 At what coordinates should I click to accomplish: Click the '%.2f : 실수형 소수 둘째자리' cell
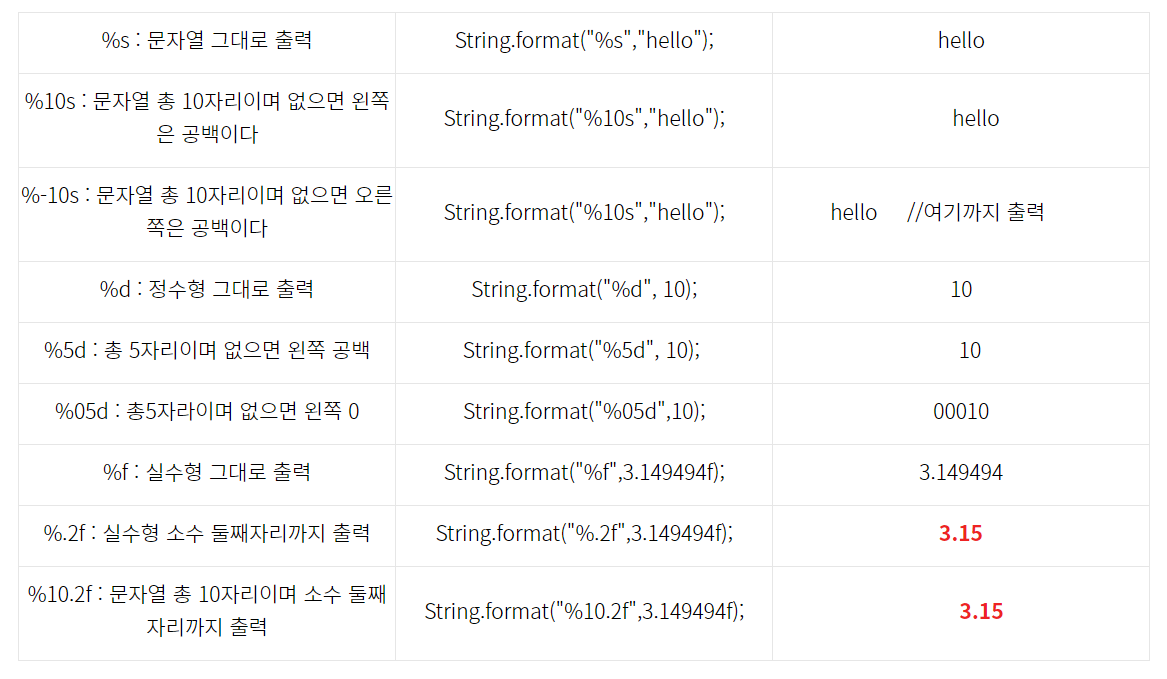[x=207, y=533]
